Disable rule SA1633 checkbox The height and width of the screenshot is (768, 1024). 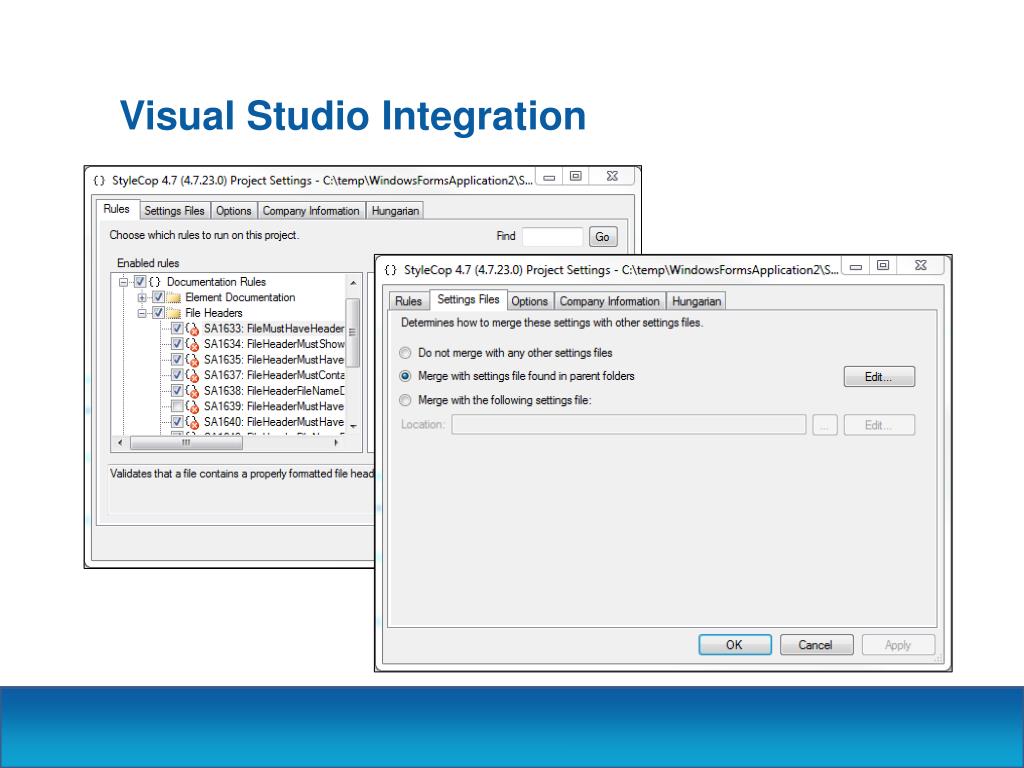coord(177,328)
